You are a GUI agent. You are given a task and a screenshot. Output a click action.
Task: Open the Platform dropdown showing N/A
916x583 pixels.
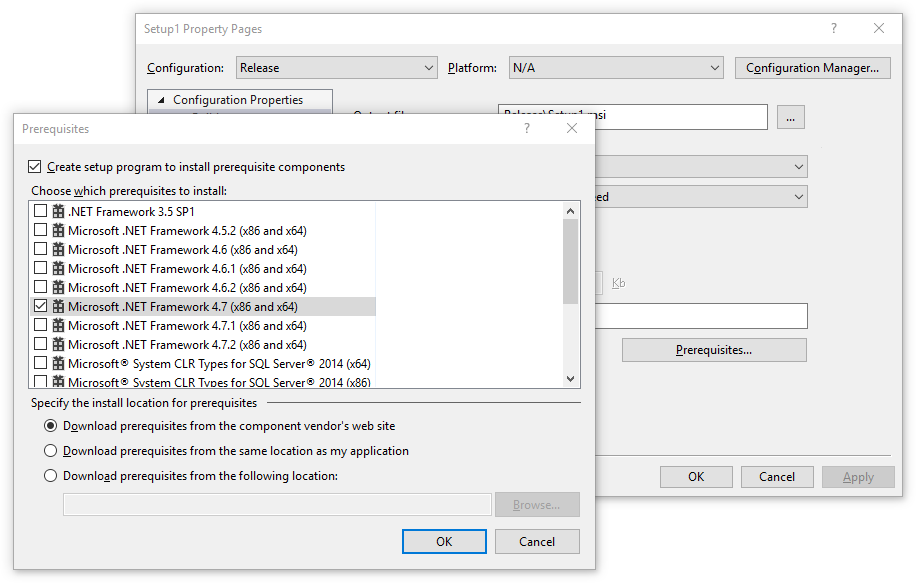pos(615,68)
